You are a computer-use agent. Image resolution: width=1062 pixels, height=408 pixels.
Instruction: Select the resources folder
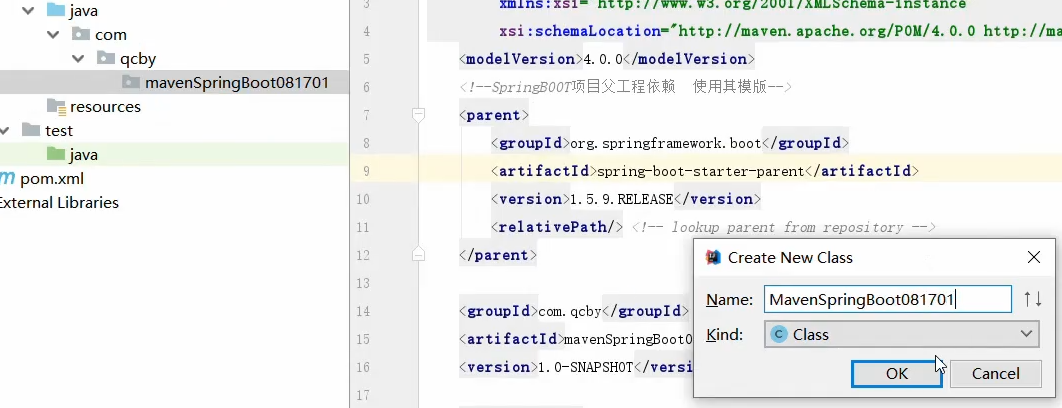[105, 106]
